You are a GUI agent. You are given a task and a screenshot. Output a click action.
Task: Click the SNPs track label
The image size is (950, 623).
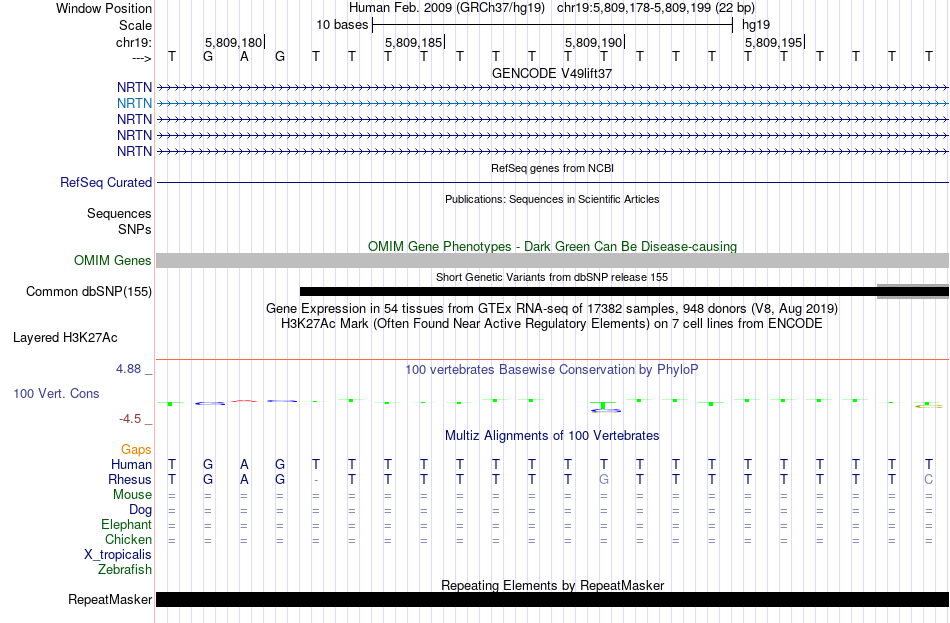click(135, 230)
